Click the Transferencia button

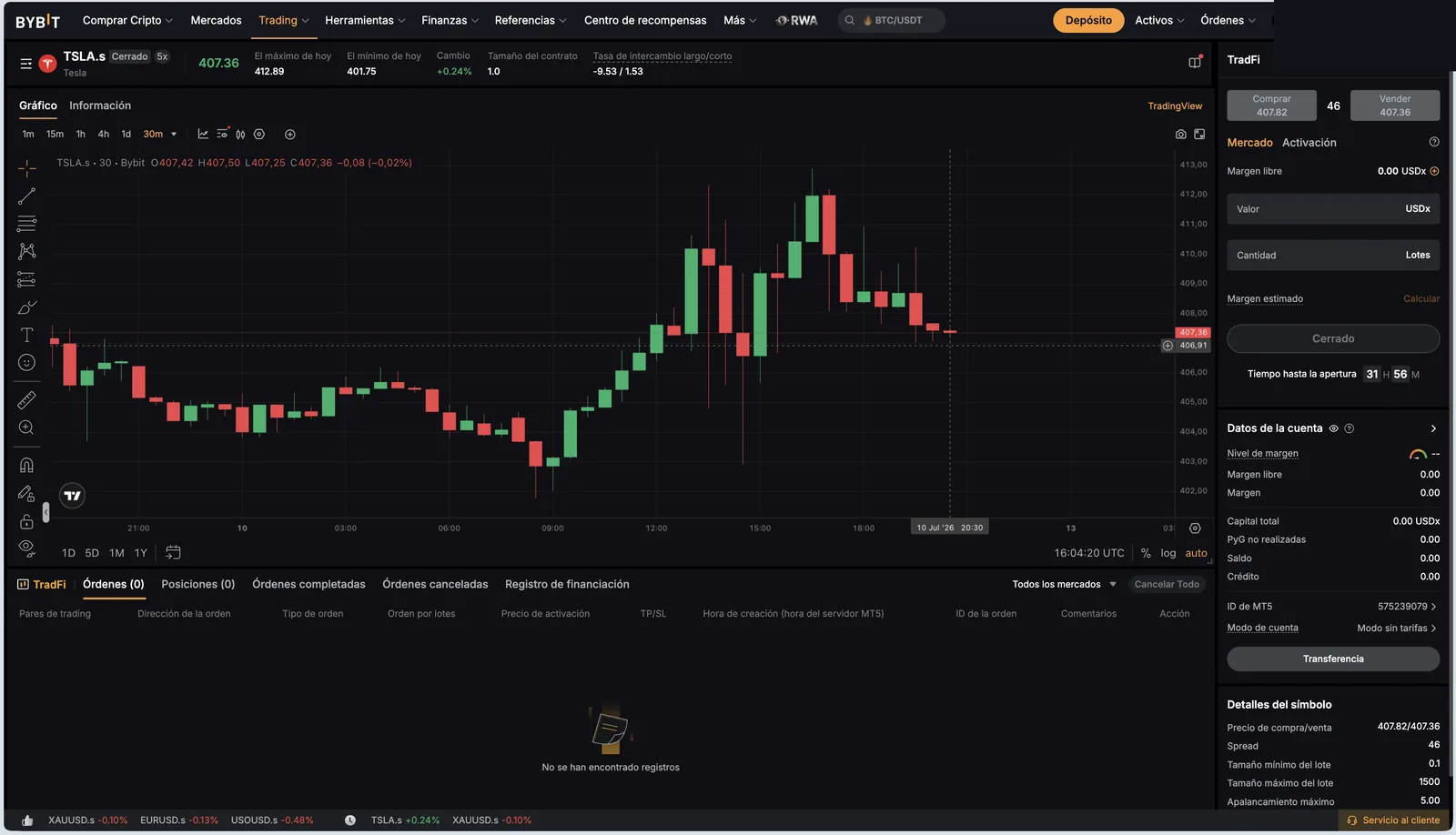pos(1333,659)
